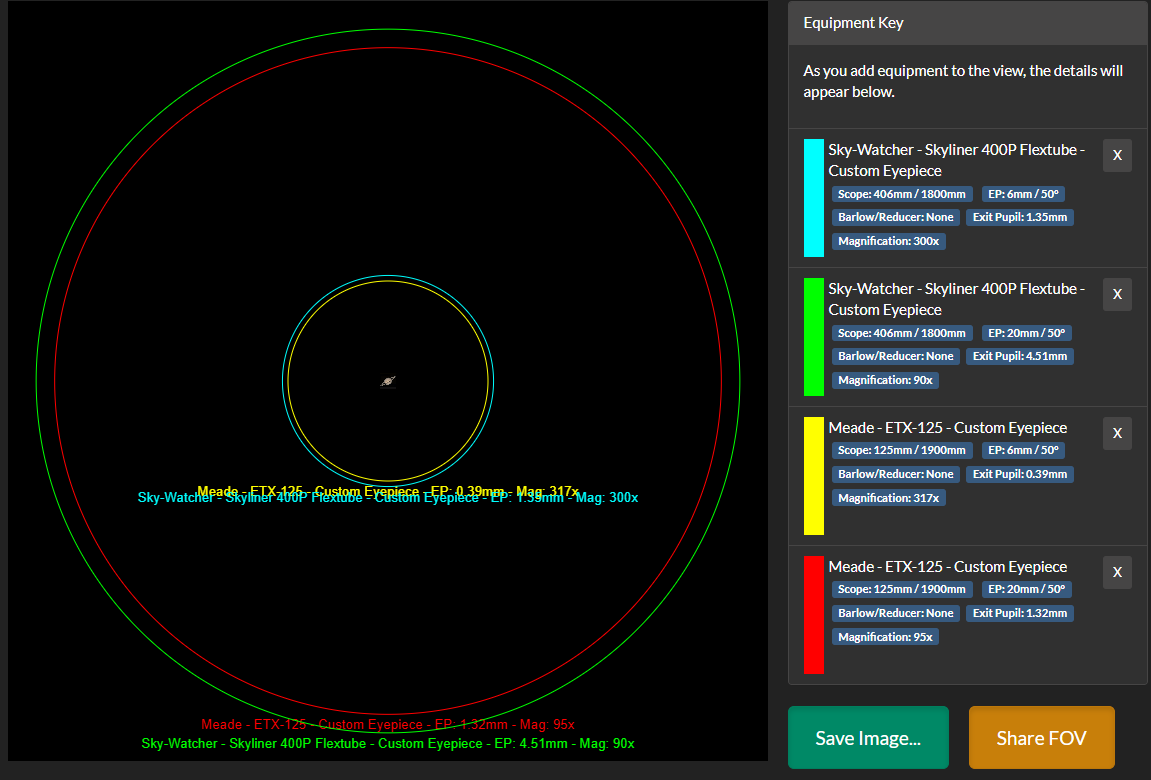Screen dimensions: 1151x780
Task: Click Barlow/Reducer: None tag in cyan entry
Action: 896,217
